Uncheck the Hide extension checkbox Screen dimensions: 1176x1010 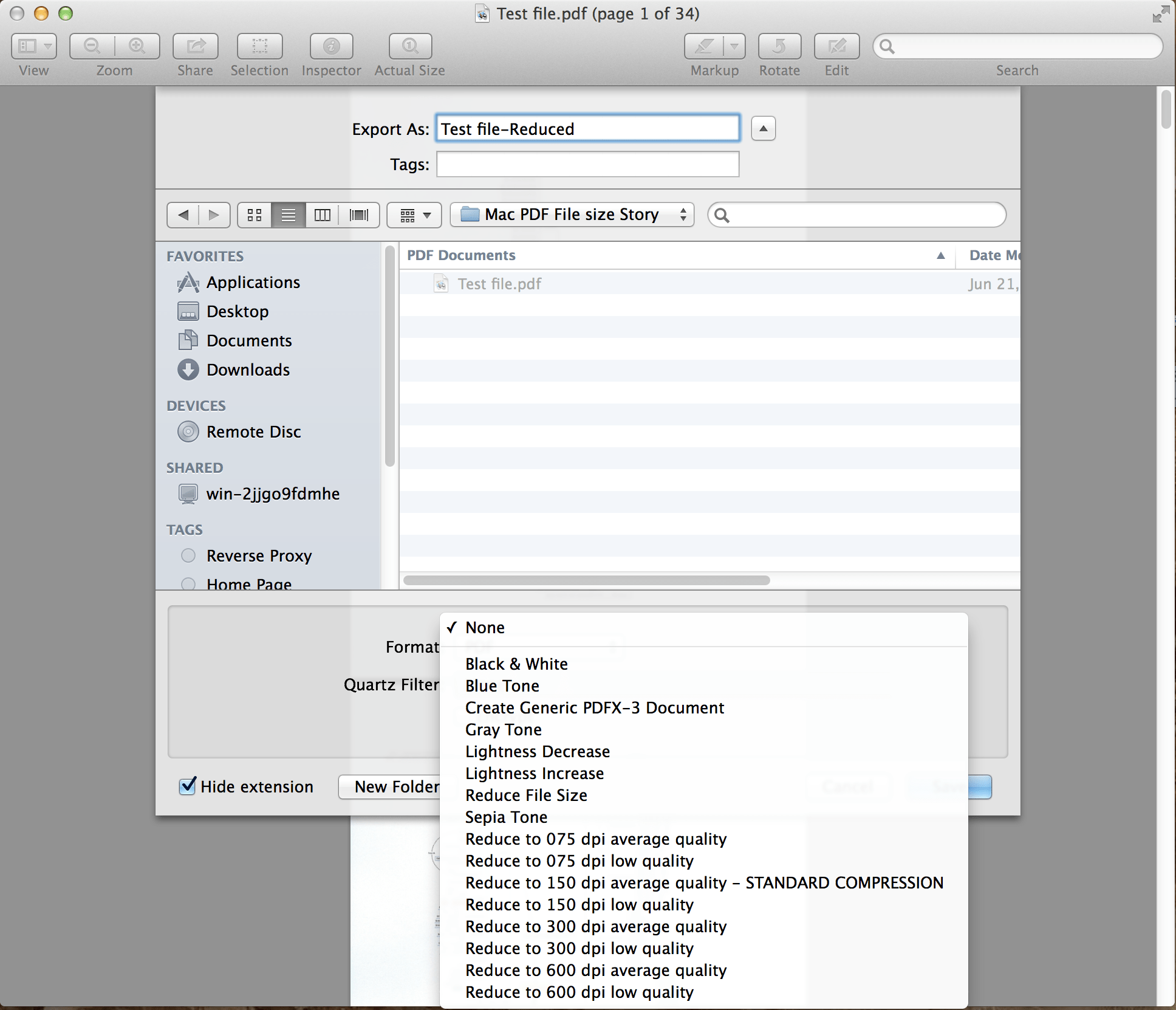point(187,786)
